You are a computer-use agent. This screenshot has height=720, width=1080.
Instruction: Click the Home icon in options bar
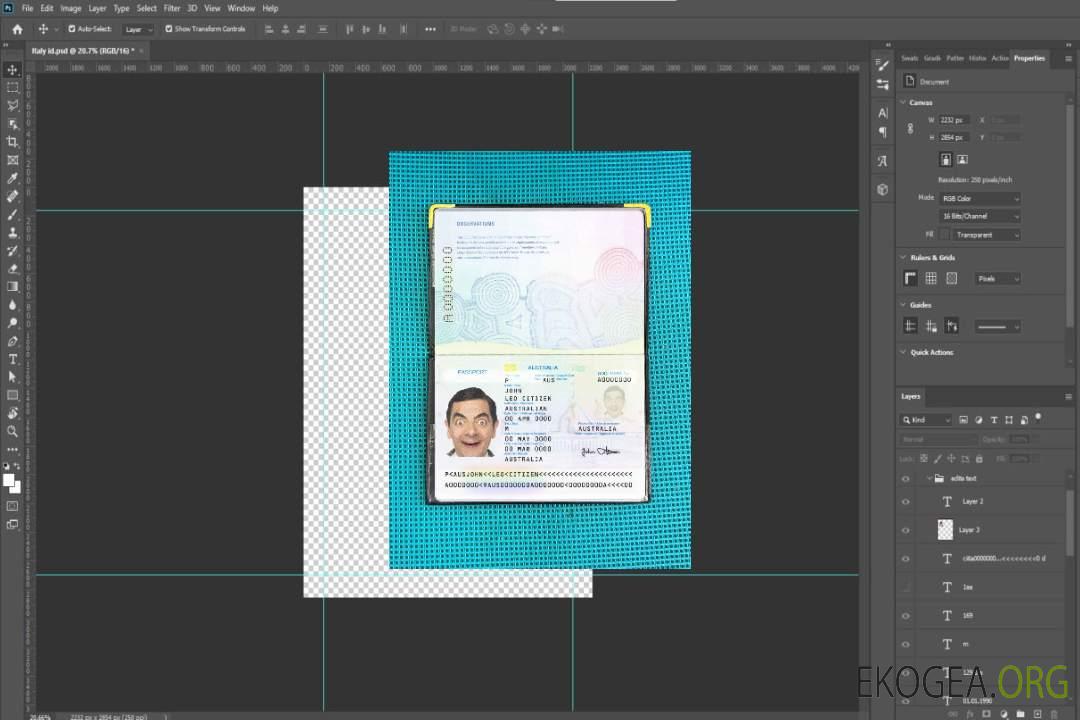click(x=17, y=29)
